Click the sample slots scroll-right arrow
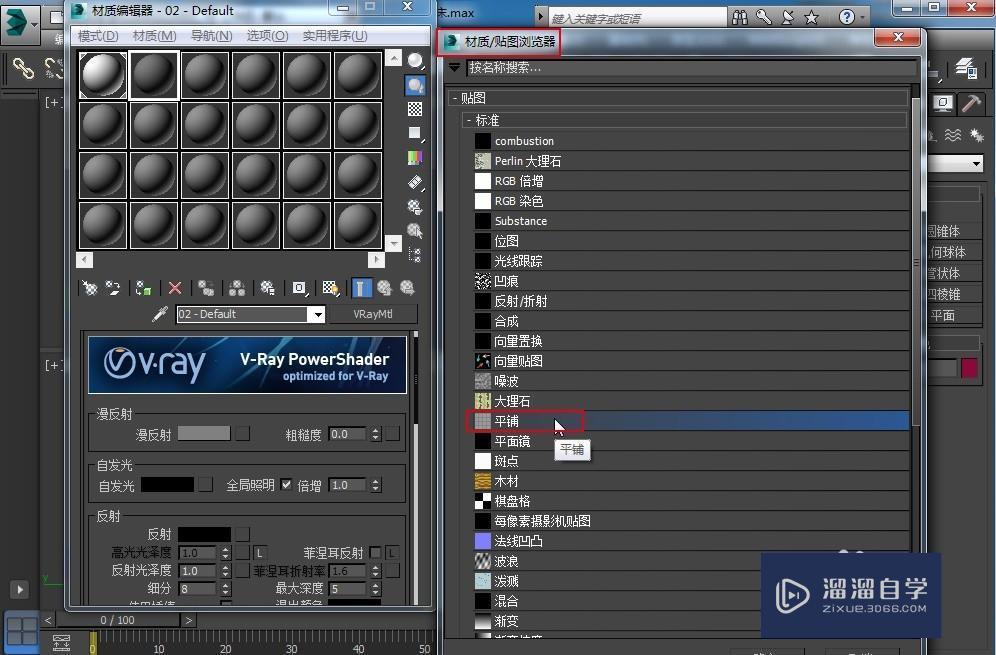This screenshot has width=996, height=655. (x=376, y=259)
